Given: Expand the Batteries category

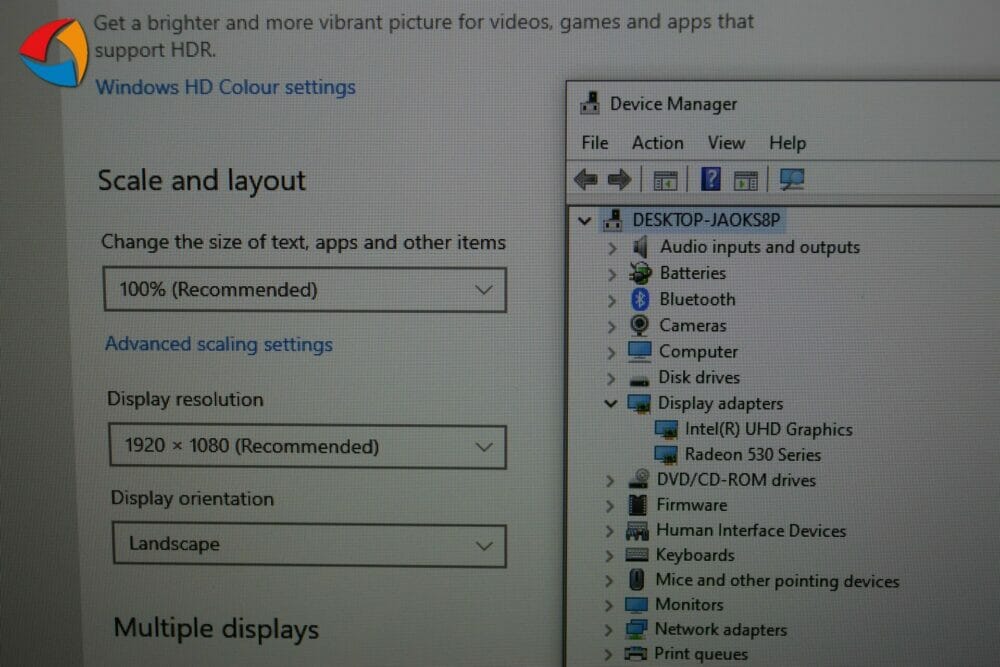Looking at the screenshot, I should tap(612, 274).
